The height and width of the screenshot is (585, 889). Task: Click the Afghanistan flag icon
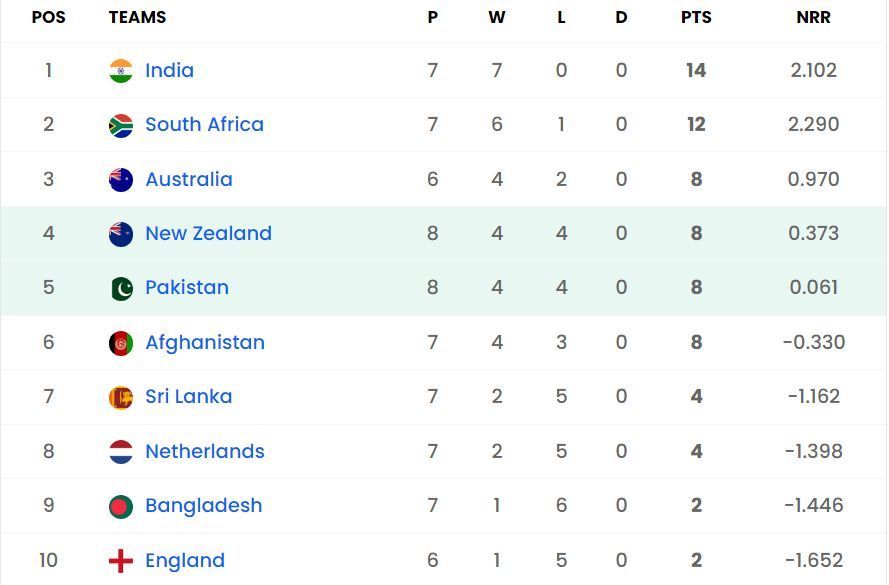tap(120, 342)
